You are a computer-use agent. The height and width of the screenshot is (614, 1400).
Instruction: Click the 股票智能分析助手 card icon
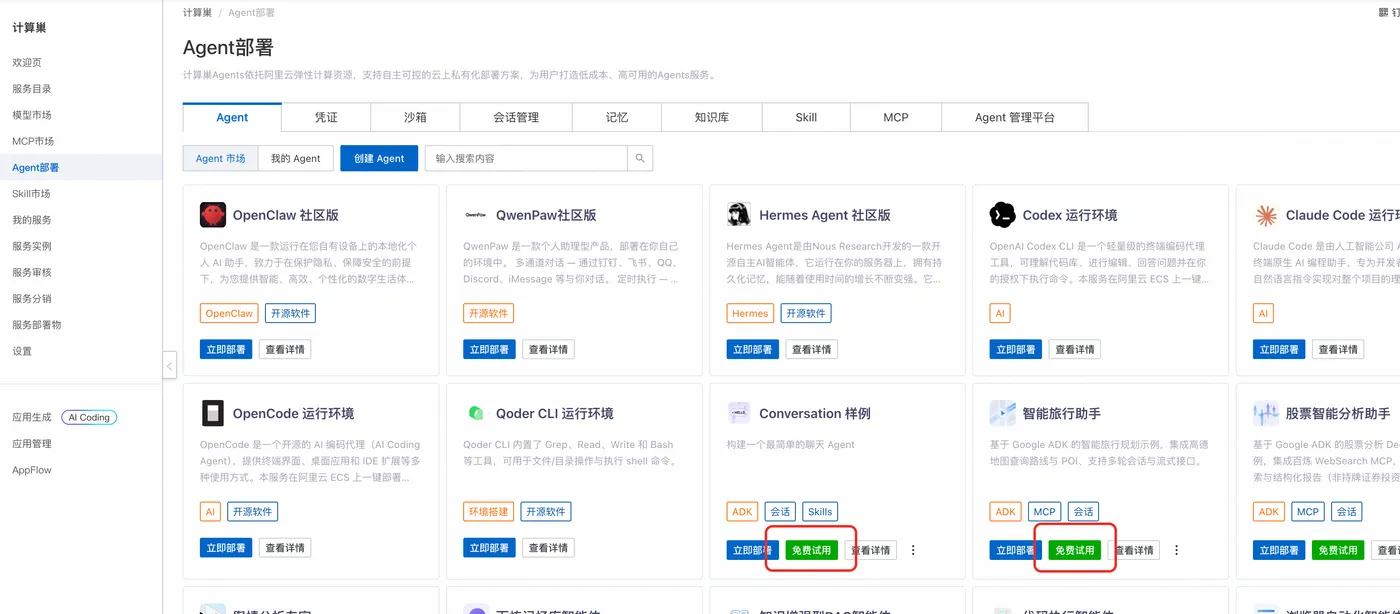(x=1266, y=413)
